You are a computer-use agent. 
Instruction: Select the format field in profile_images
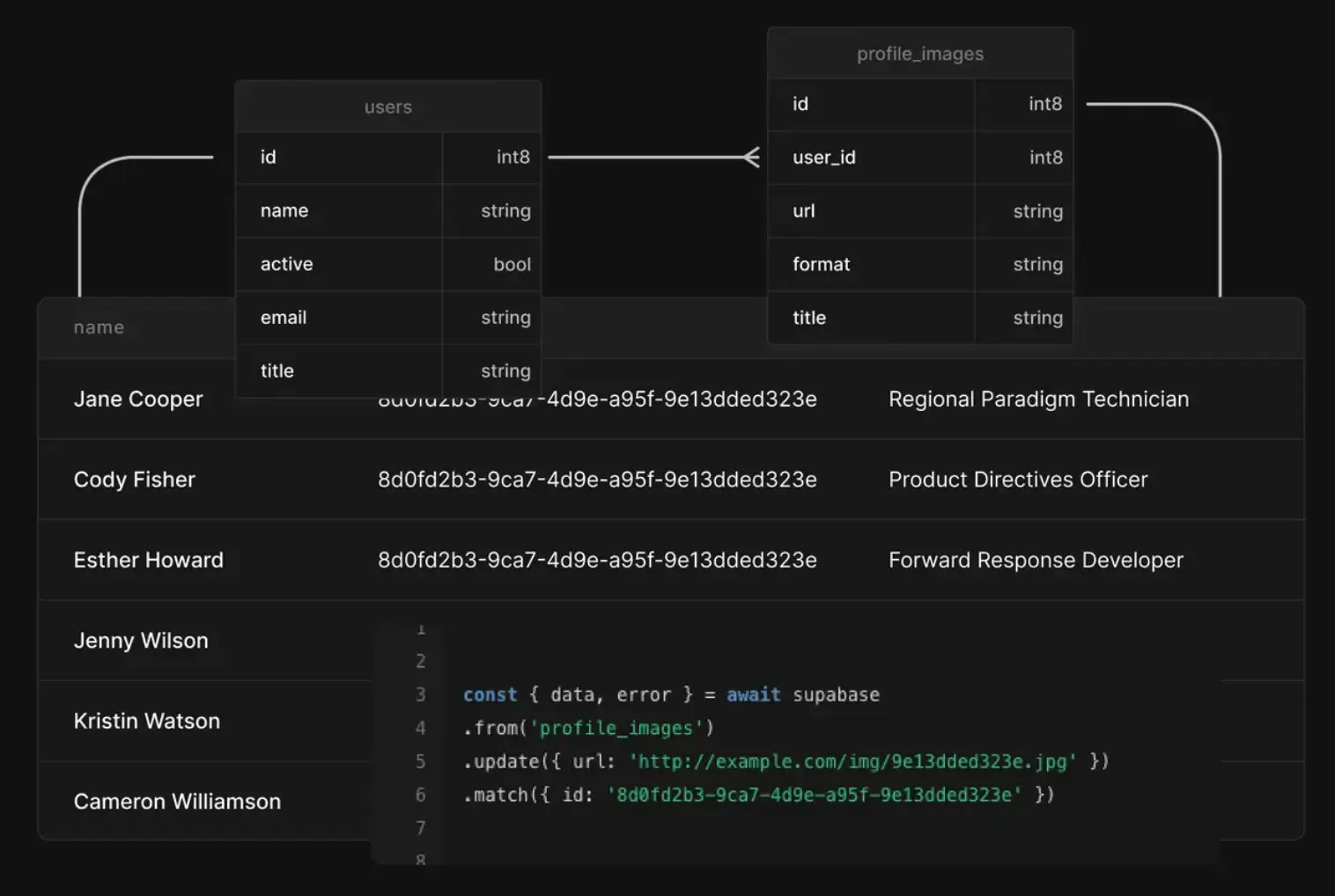pyautogui.click(x=821, y=264)
